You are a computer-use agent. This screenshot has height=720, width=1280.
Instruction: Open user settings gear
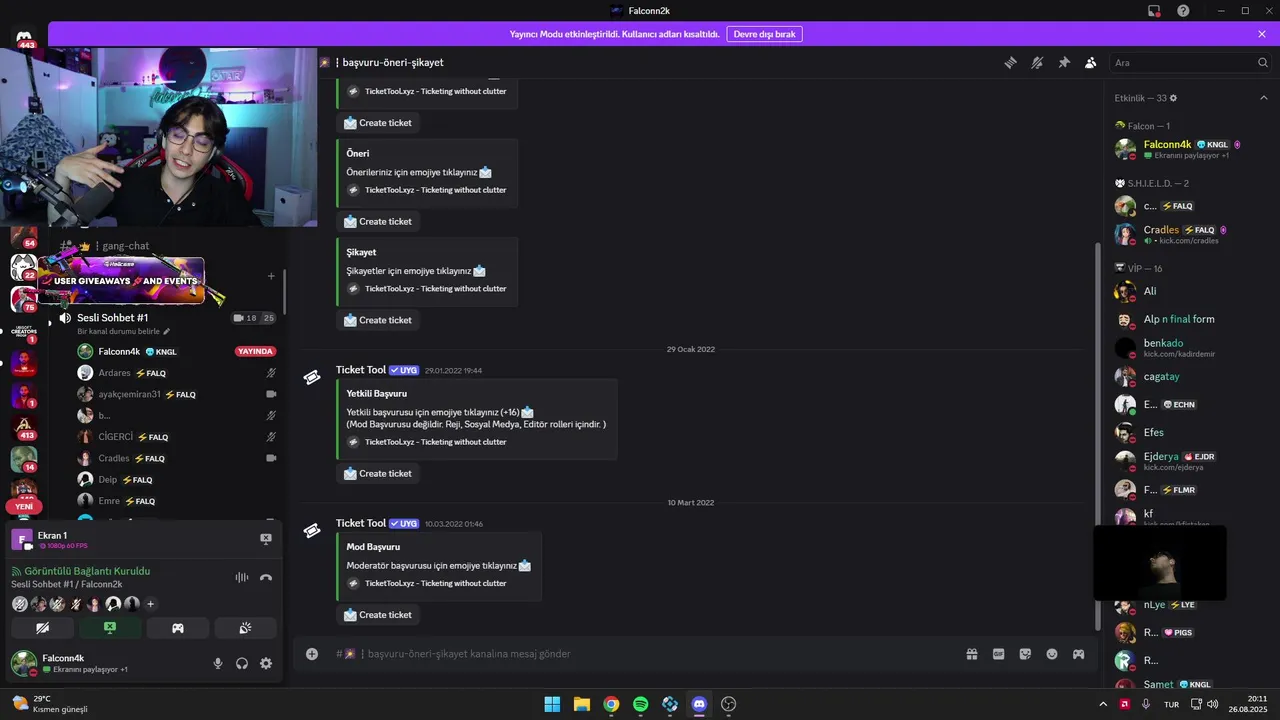click(x=266, y=663)
